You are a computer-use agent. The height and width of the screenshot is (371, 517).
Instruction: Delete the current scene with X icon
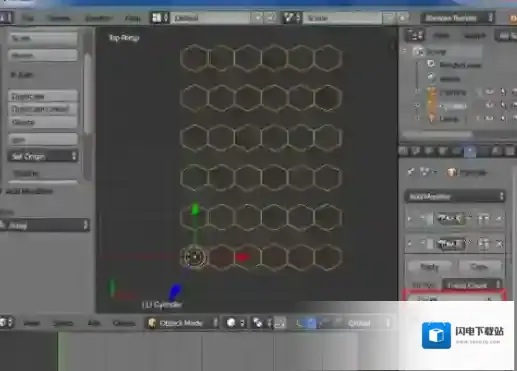(403, 18)
